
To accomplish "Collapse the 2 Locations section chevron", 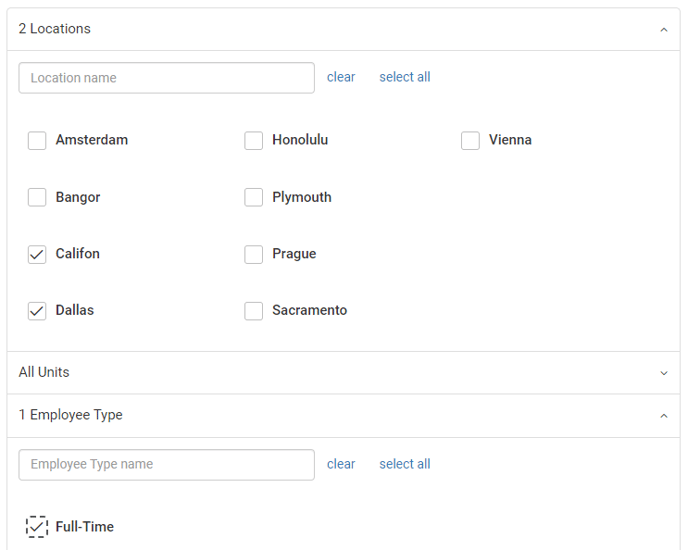I will 663,30.
